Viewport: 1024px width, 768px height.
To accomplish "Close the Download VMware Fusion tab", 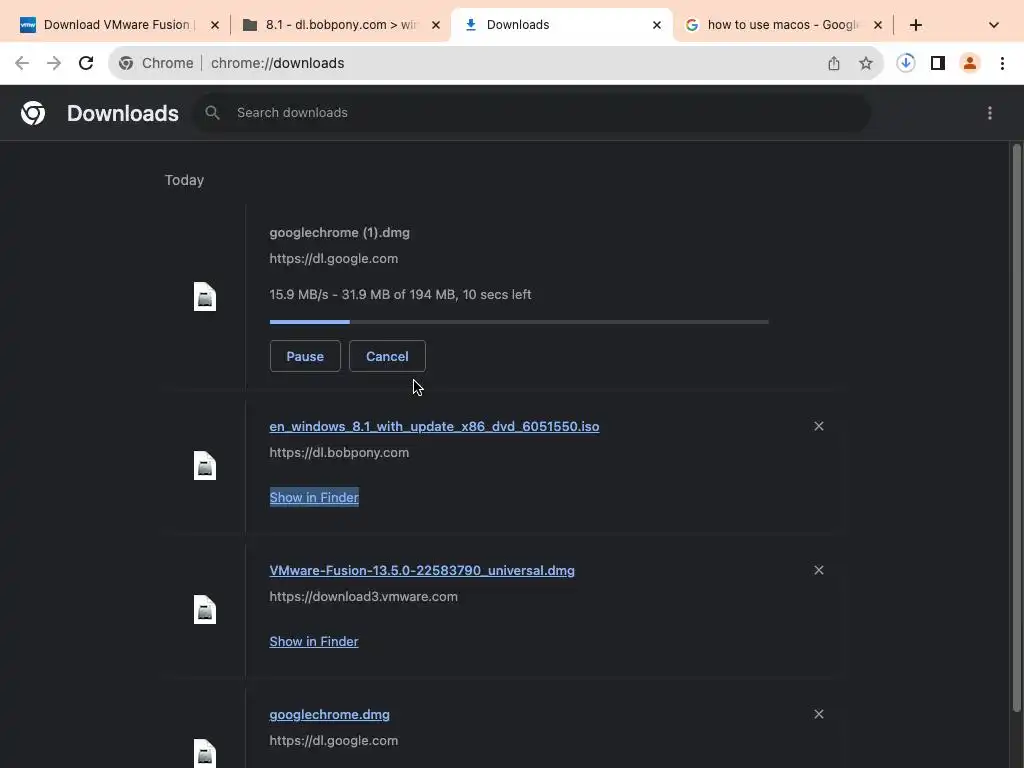I will click(x=215, y=25).
